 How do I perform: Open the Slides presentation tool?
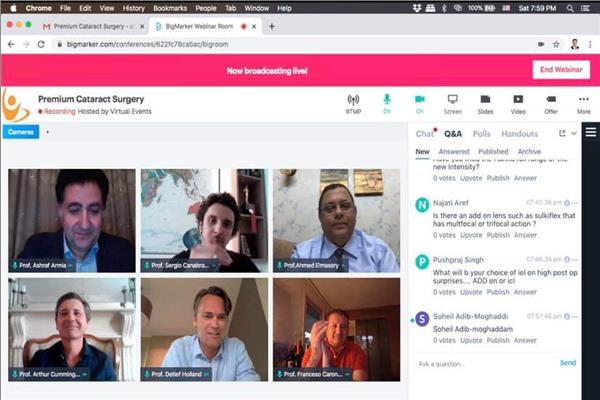pyautogui.click(x=485, y=103)
